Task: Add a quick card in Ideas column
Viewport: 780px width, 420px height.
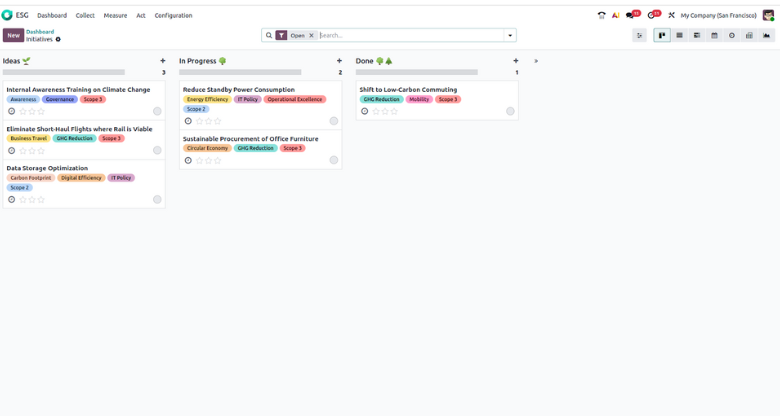Action: pos(163,61)
